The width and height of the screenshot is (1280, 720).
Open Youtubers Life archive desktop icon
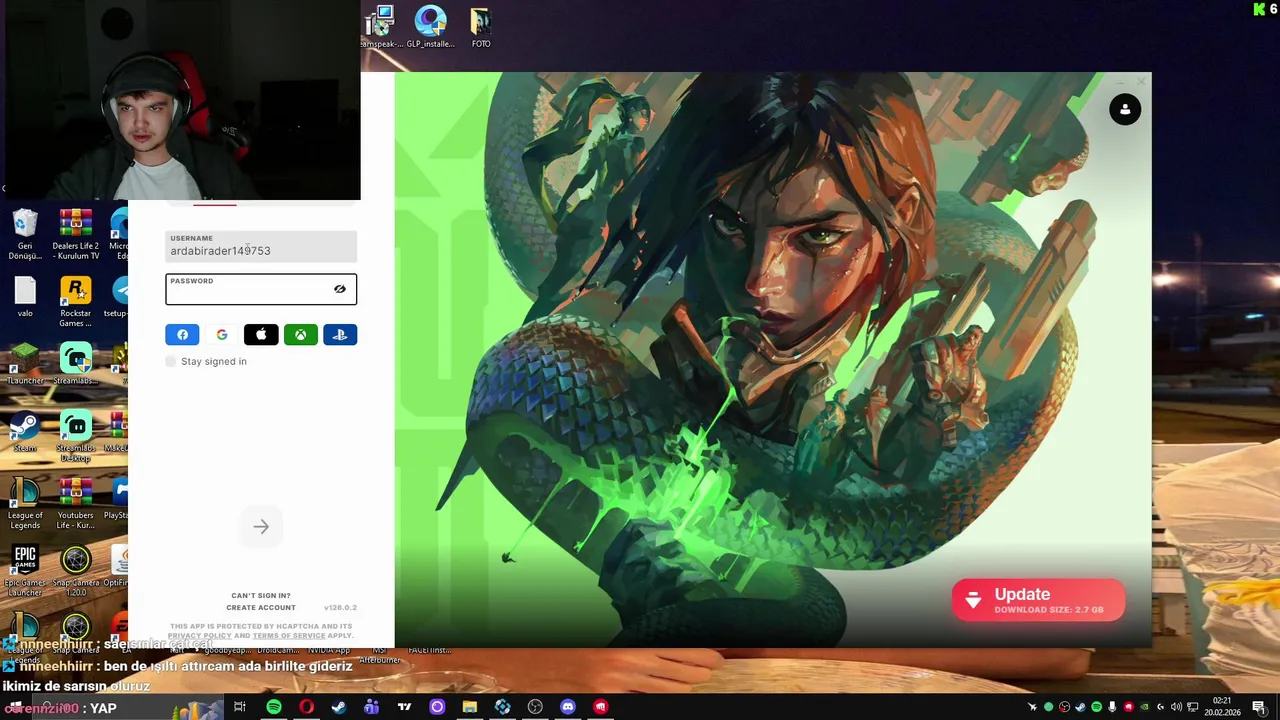[76, 503]
